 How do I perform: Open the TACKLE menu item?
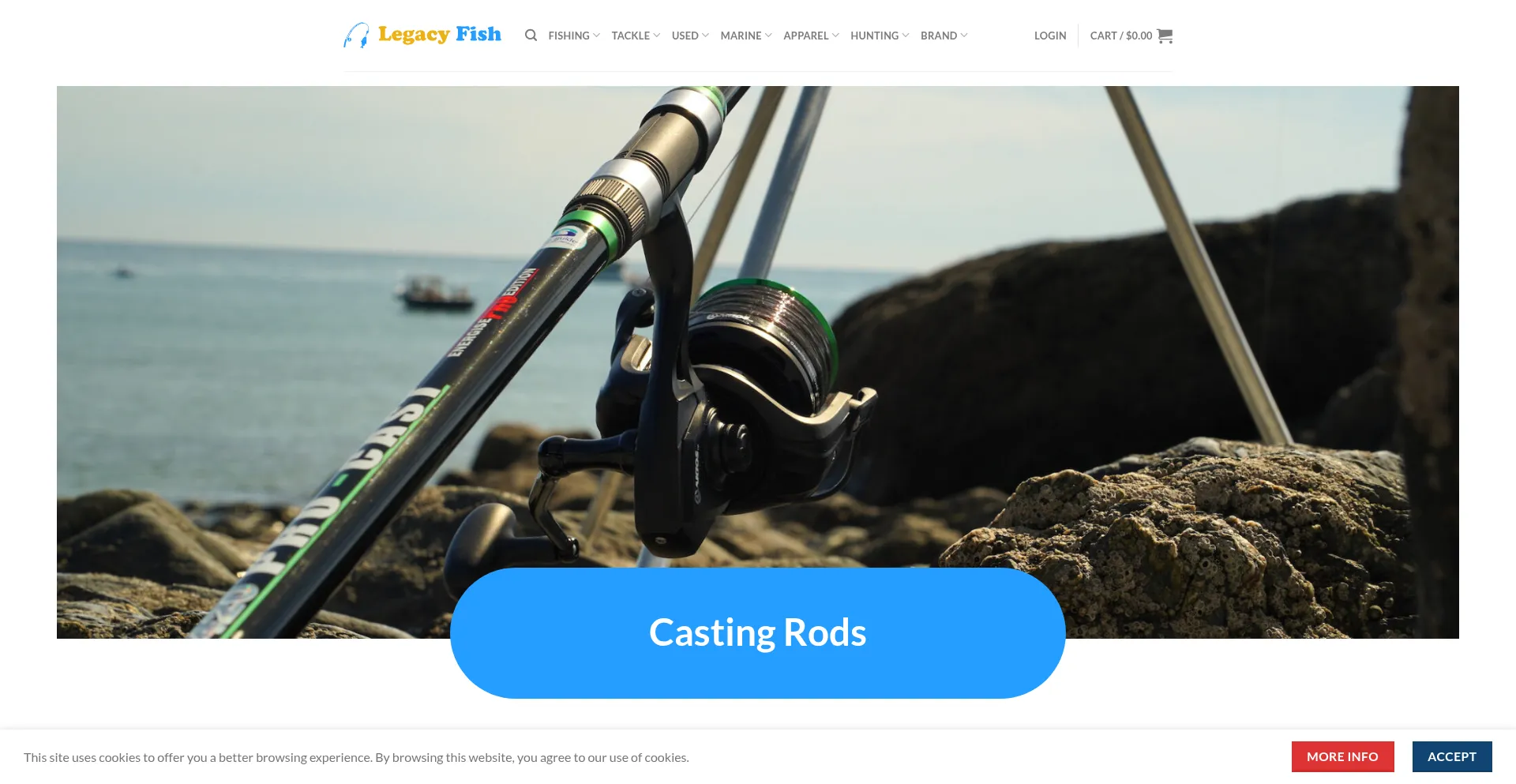[x=630, y=36]
